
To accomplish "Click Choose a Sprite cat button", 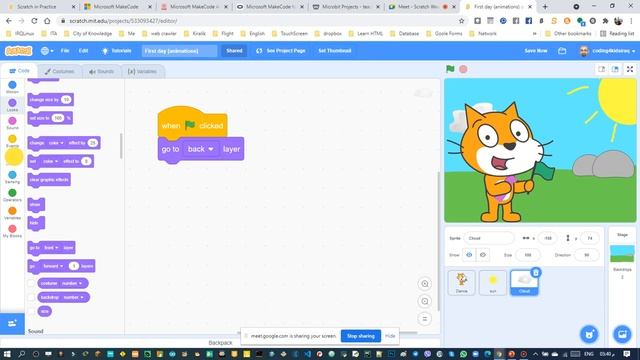I will (x=589, y=334).
